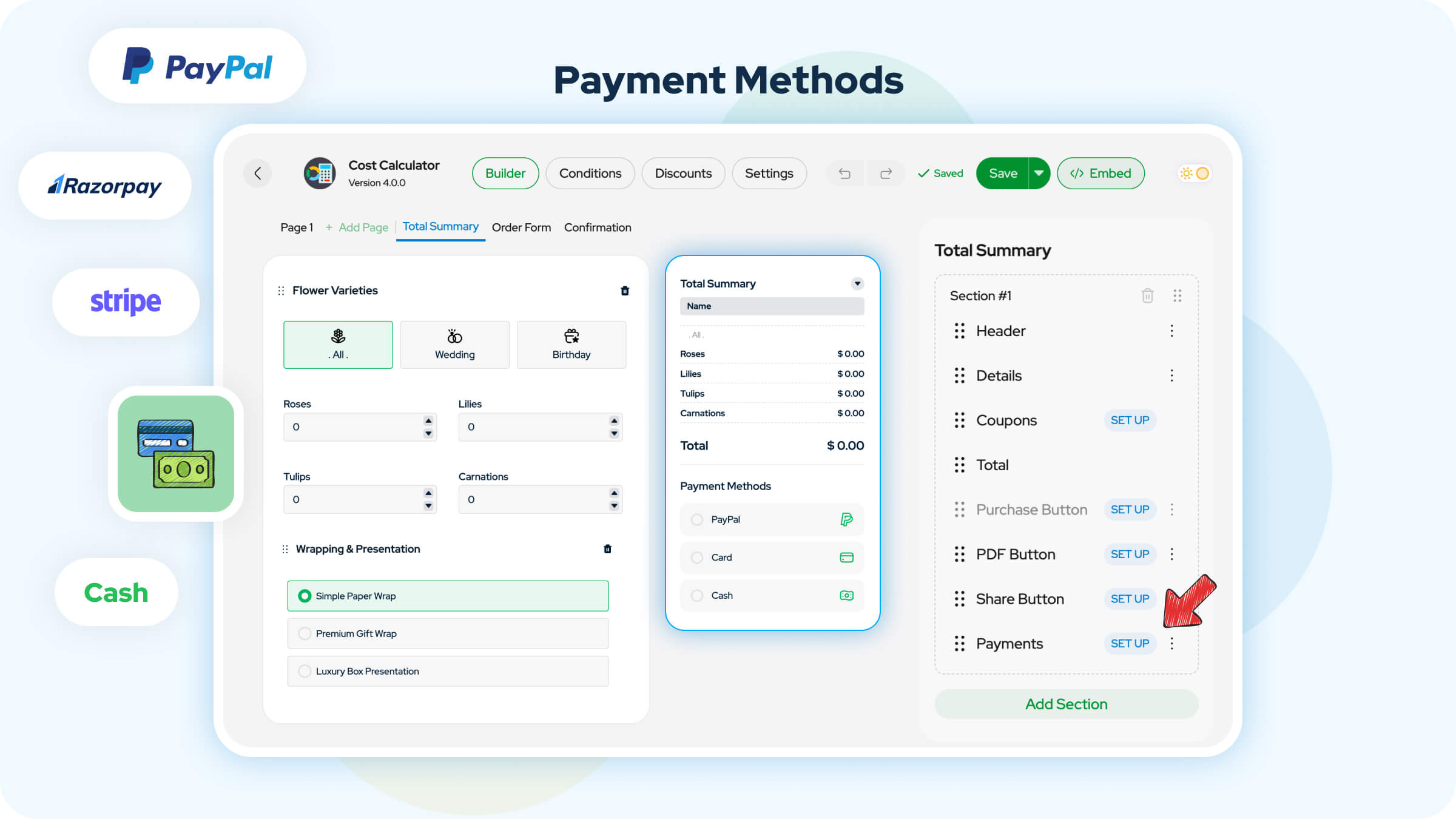Click the Header row drag handle
Image resolution: width=1456 pixels, height=819 pixels.
point(959,331)
